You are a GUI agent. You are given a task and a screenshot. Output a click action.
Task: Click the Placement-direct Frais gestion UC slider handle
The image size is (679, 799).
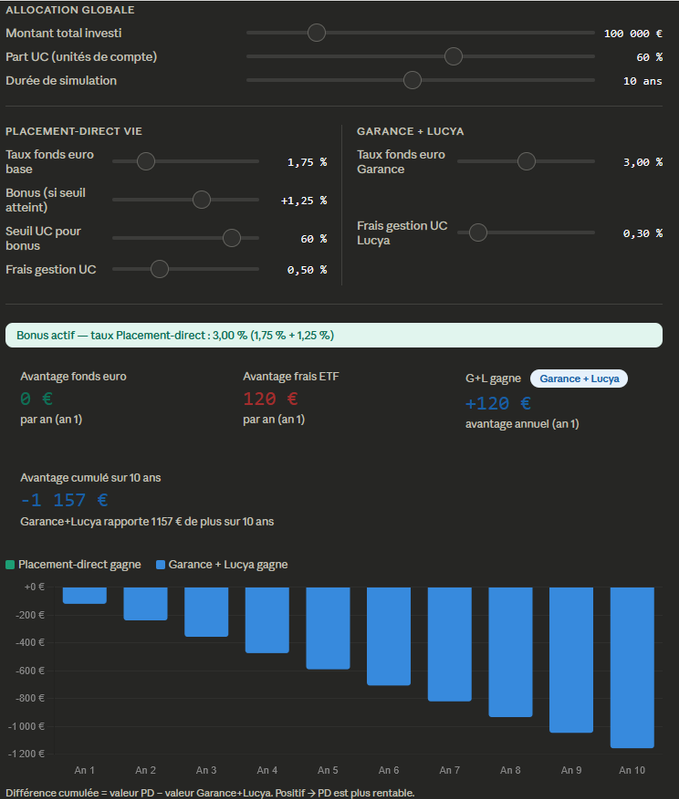click(x=159, y=269)
